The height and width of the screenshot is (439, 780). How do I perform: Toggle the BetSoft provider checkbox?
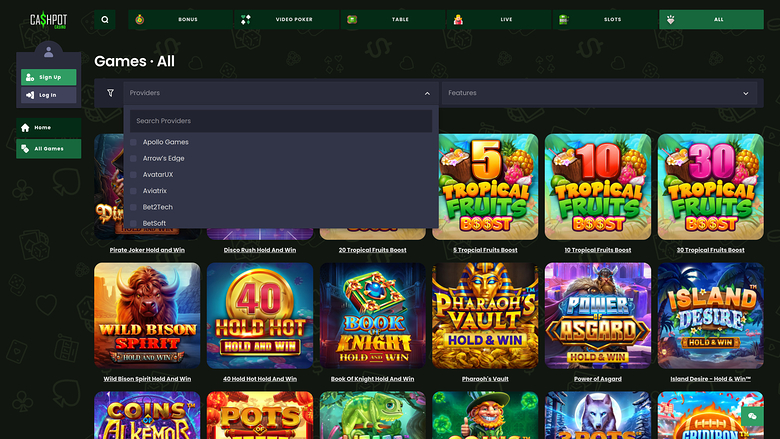coord(133,224)
